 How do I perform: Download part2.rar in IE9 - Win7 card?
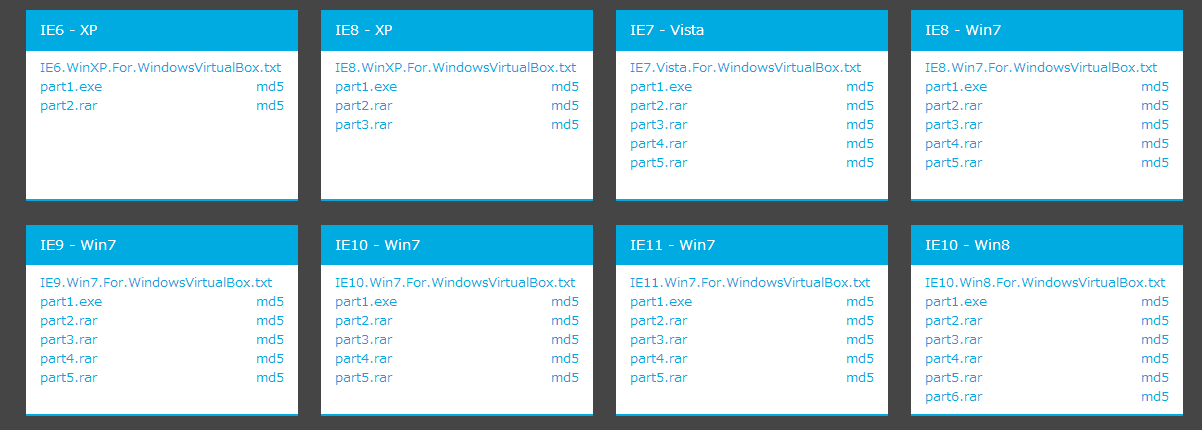(x=68, y=321)
